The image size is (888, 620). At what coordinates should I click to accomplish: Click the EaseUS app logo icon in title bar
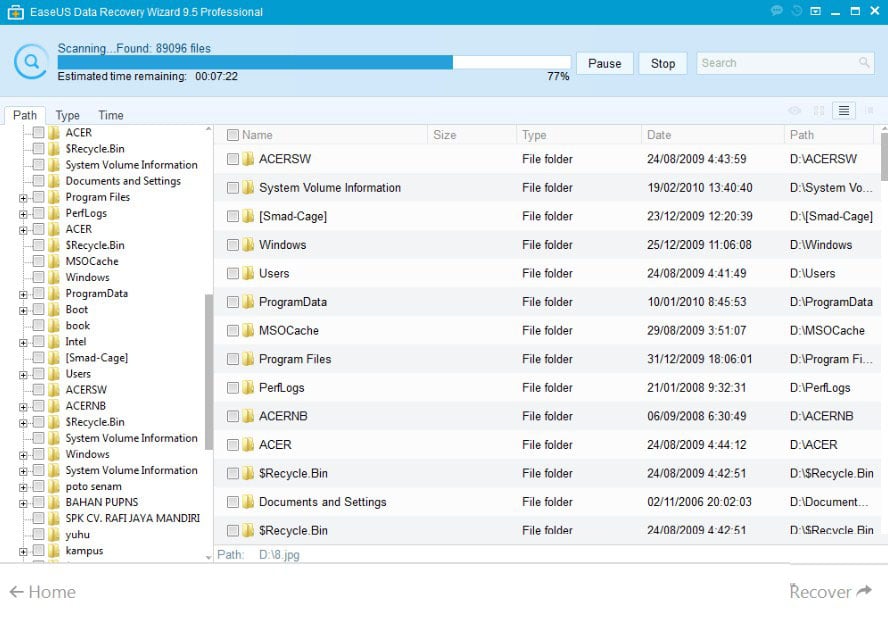(15, 12)
